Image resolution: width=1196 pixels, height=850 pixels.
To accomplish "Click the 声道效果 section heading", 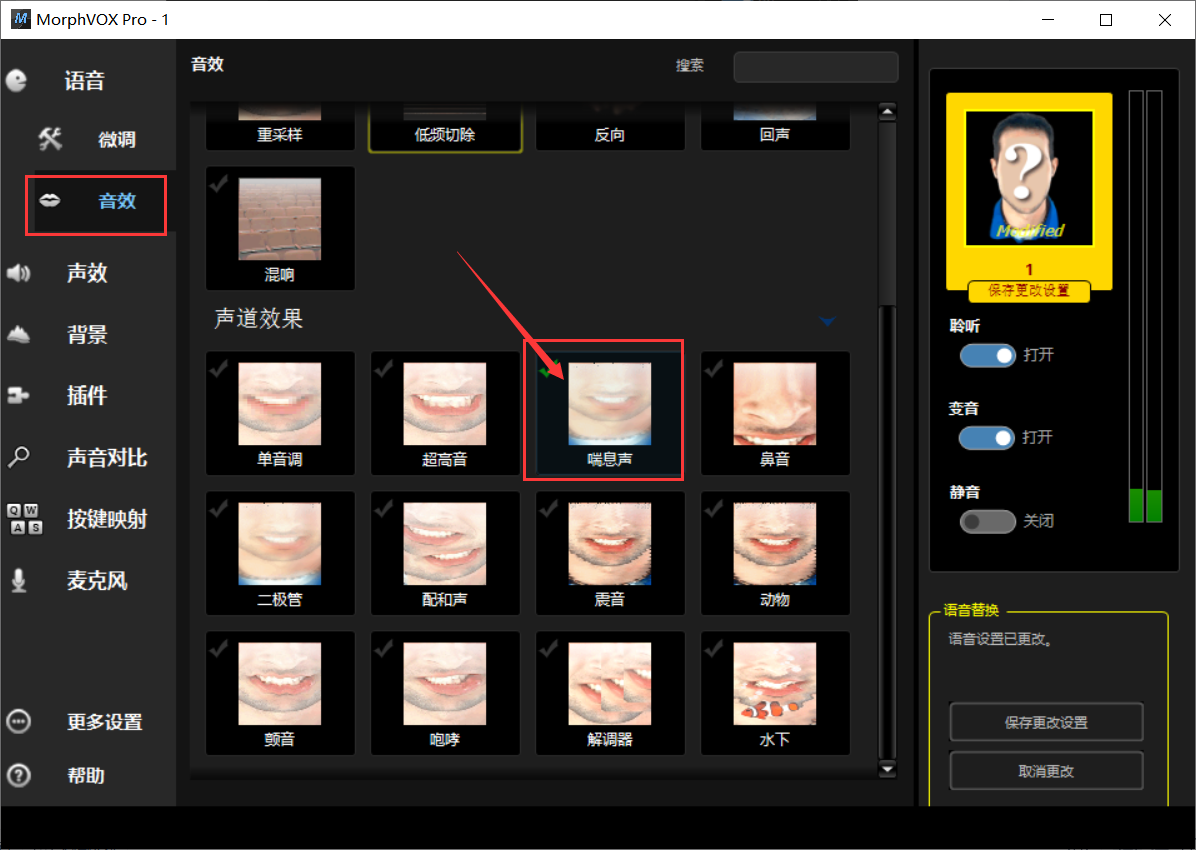I will (x=259, y=318).
